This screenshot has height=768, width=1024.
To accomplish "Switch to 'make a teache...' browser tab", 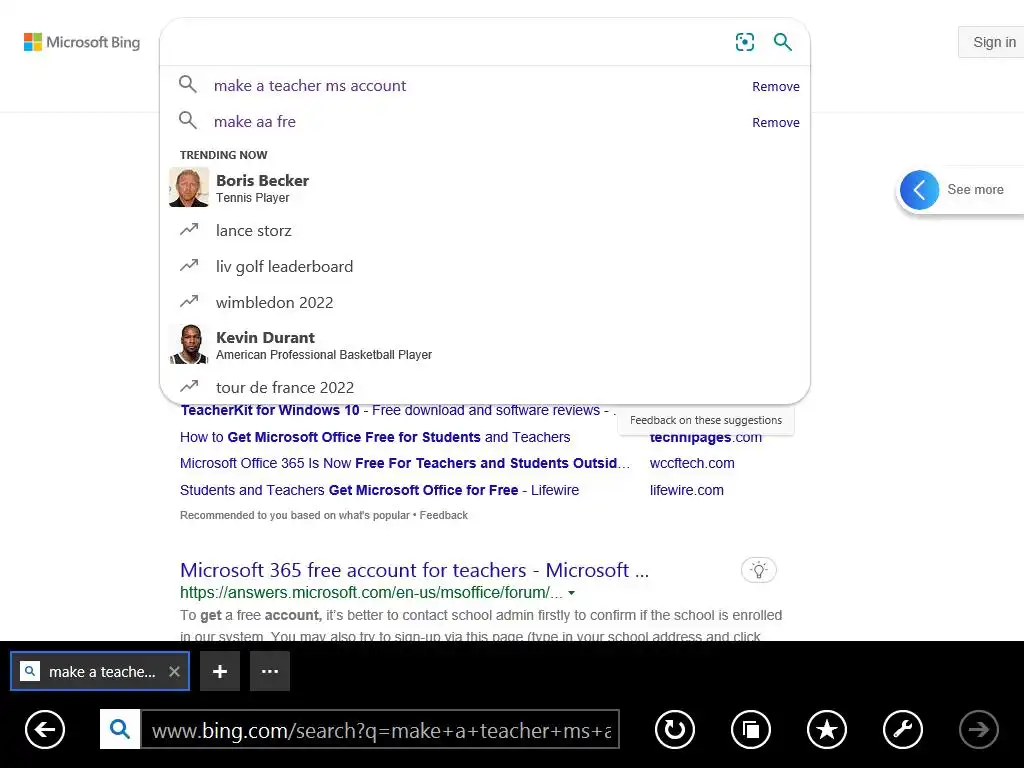I will click(100, 671).
